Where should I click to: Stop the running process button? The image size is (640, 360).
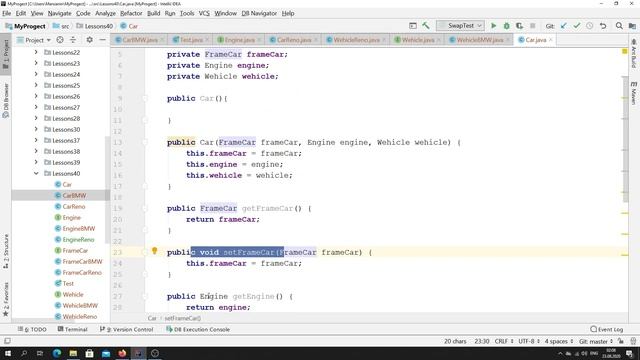(532, 26)
